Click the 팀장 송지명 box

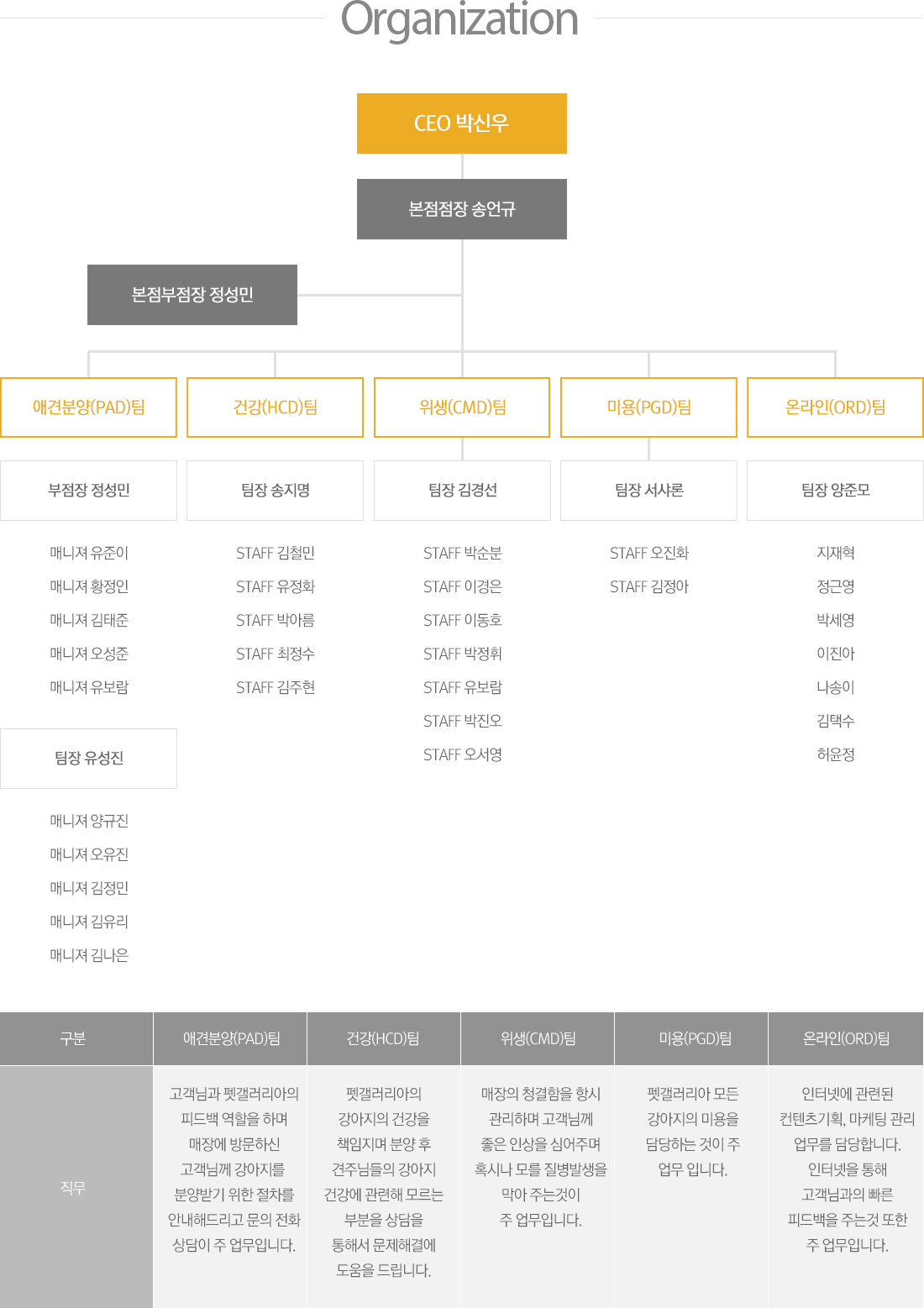(275, 491)
